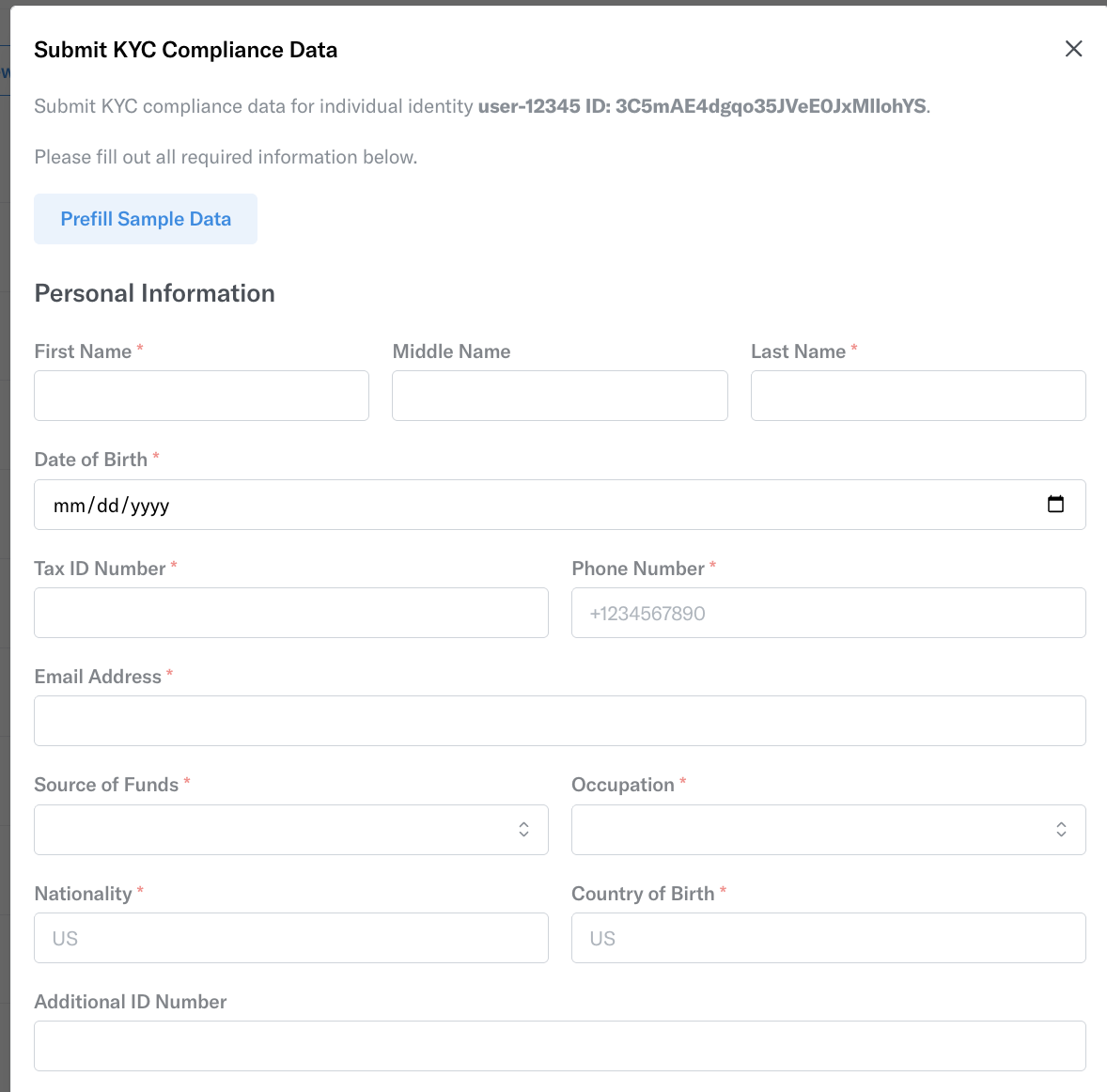The width and height of the screenshot is (1107, 1092).
Task: Click the Prefill Sample Data button
Action: tap(146, 219)
